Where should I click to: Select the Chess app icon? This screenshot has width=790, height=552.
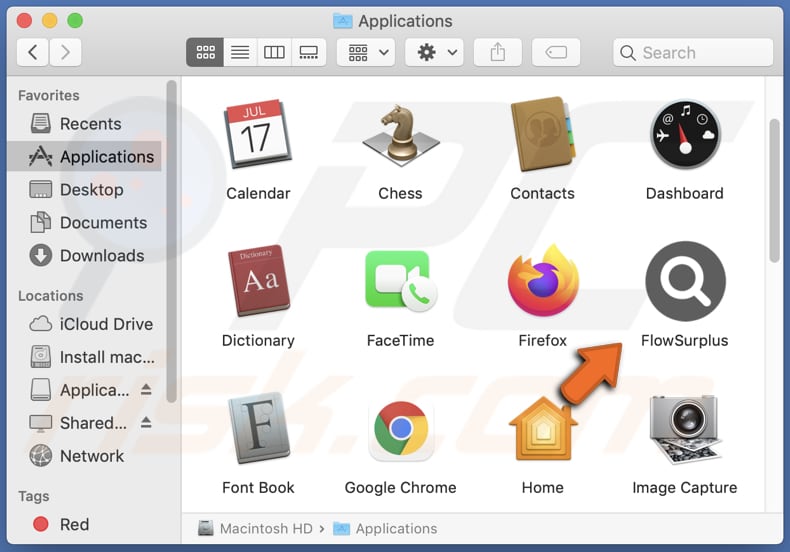coord(401,135)
